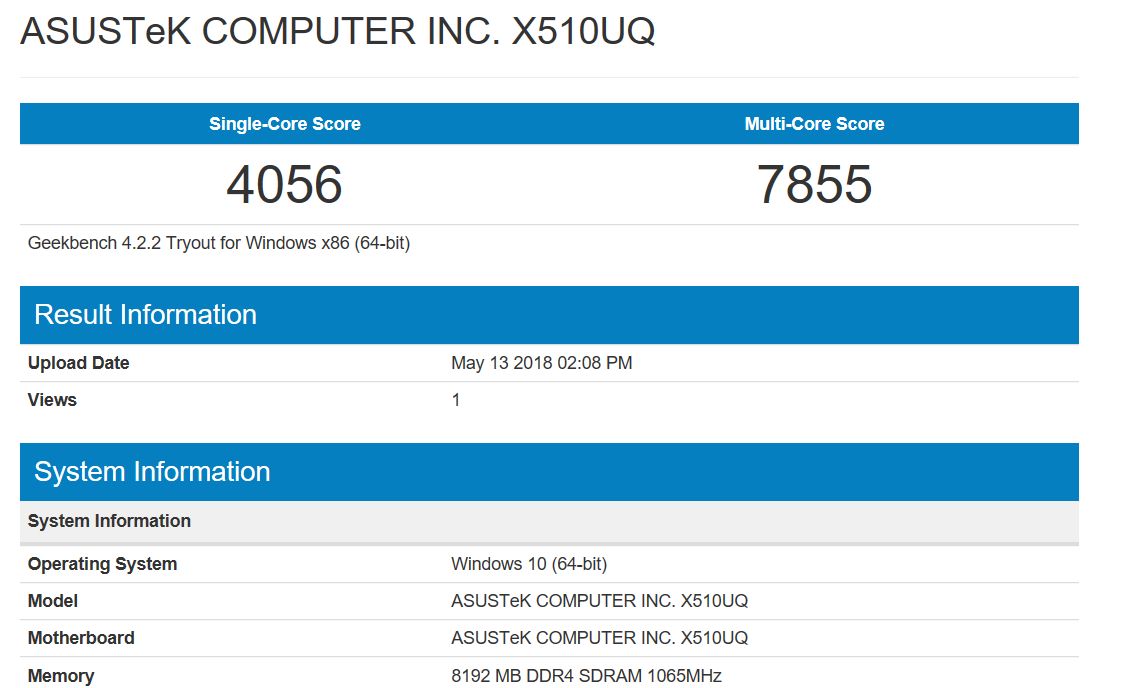
Task: Click the Operating System row label
Action: pyautogui.click(x=102, y=564)
